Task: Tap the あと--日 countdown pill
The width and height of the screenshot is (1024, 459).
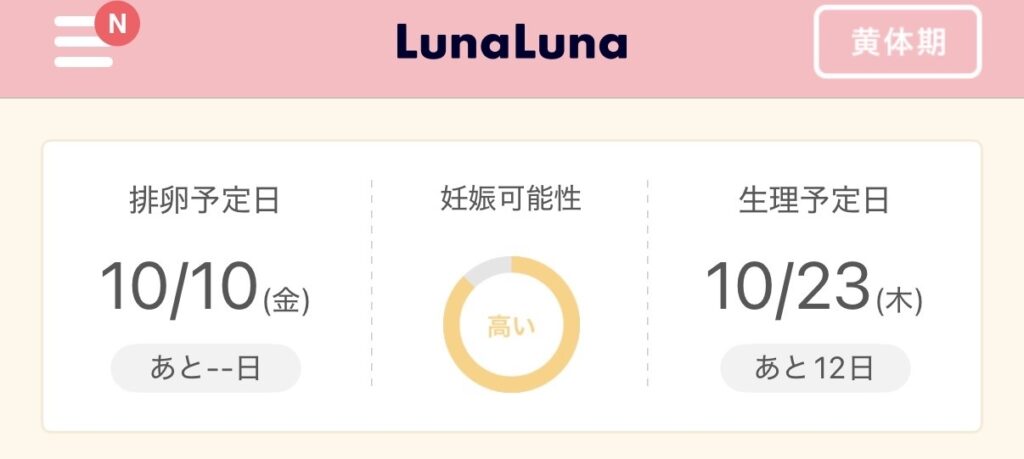Action: tap(205, 369)
